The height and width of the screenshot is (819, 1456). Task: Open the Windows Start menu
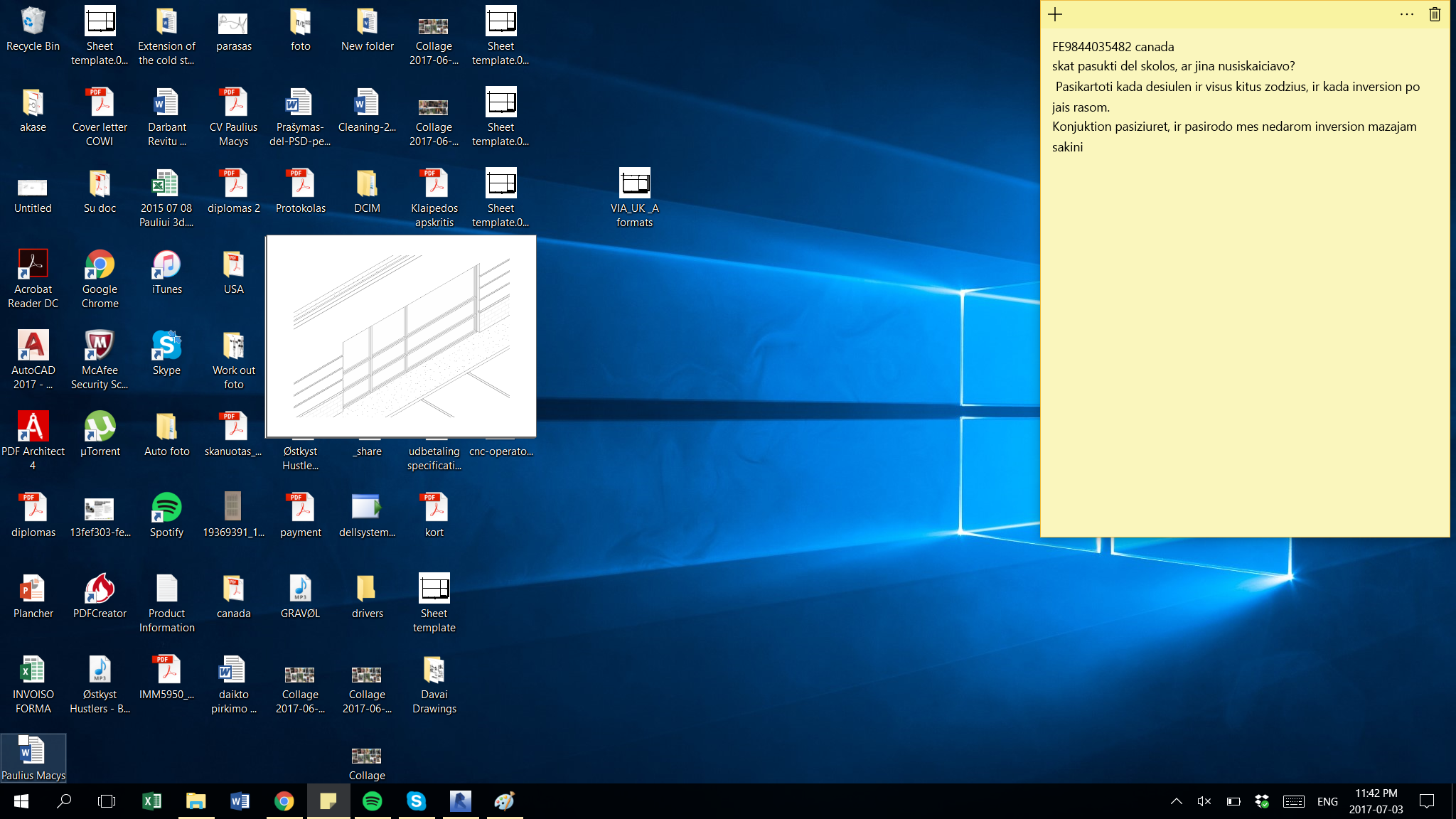click(21, 801)
